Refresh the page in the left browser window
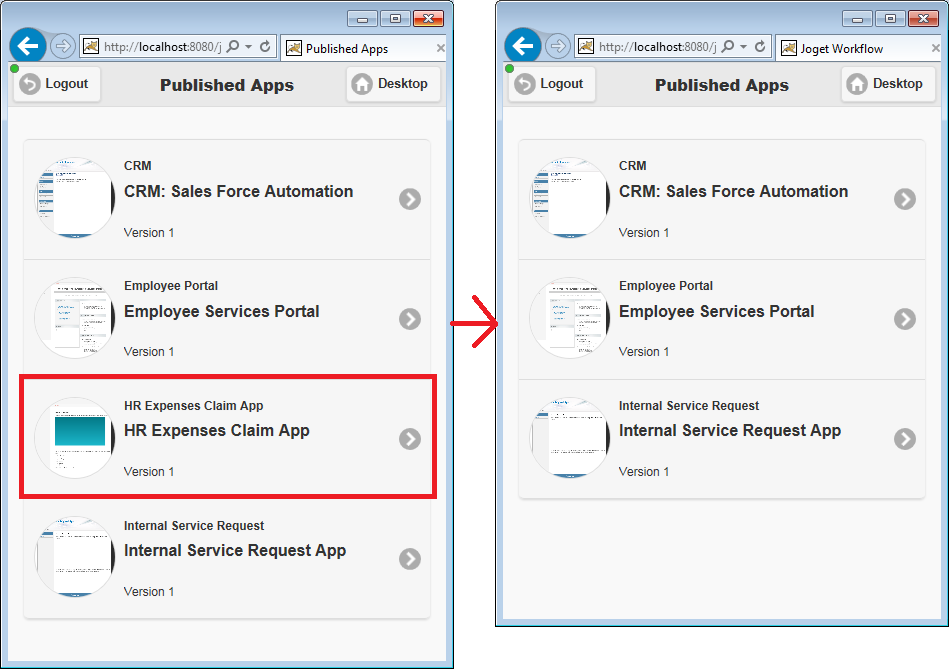 pos(265,47)
